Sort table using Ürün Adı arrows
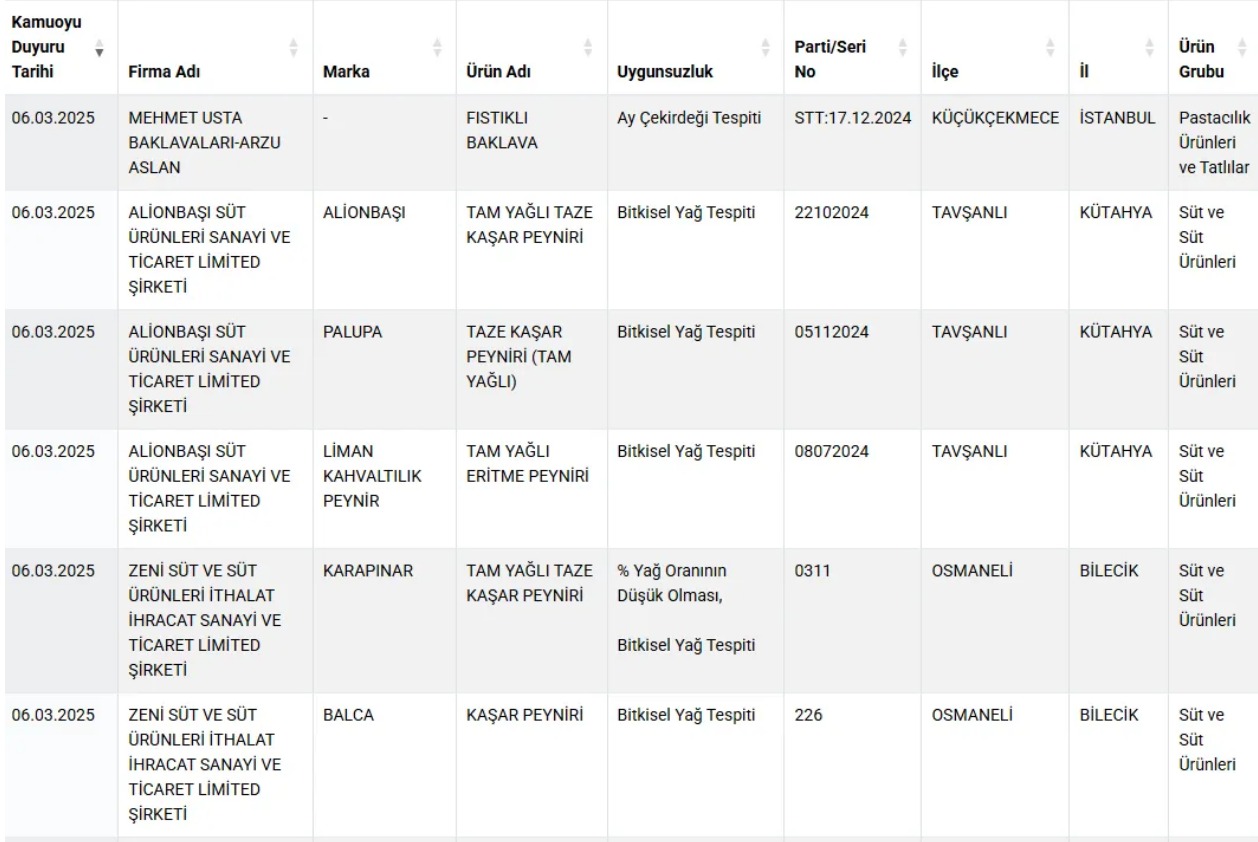1258x842 pixels. [x=588, y=47]
